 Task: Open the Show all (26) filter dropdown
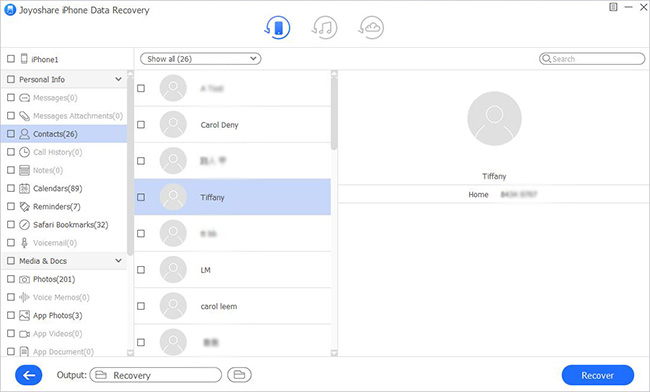[201, 59]
